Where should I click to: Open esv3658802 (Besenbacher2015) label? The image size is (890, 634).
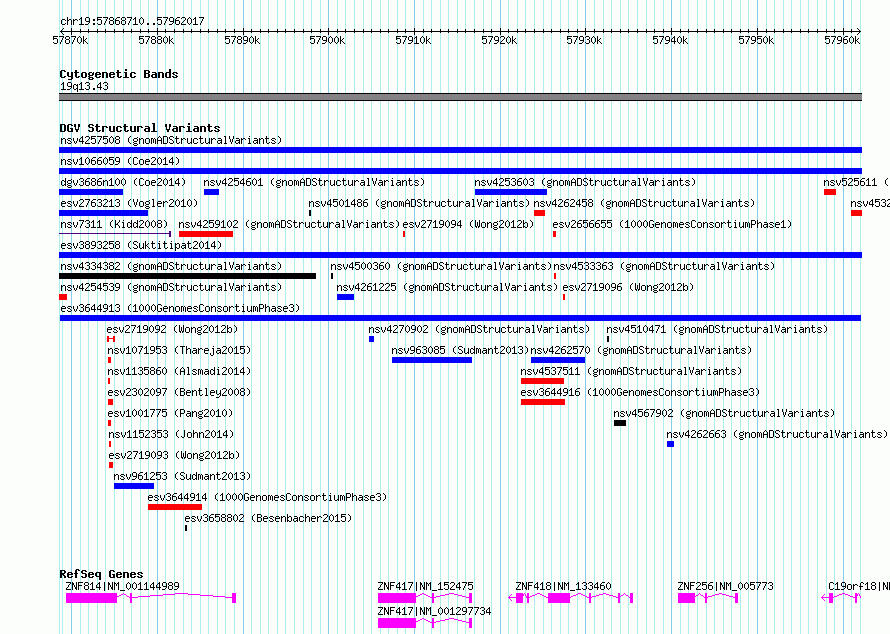point(268,518)
